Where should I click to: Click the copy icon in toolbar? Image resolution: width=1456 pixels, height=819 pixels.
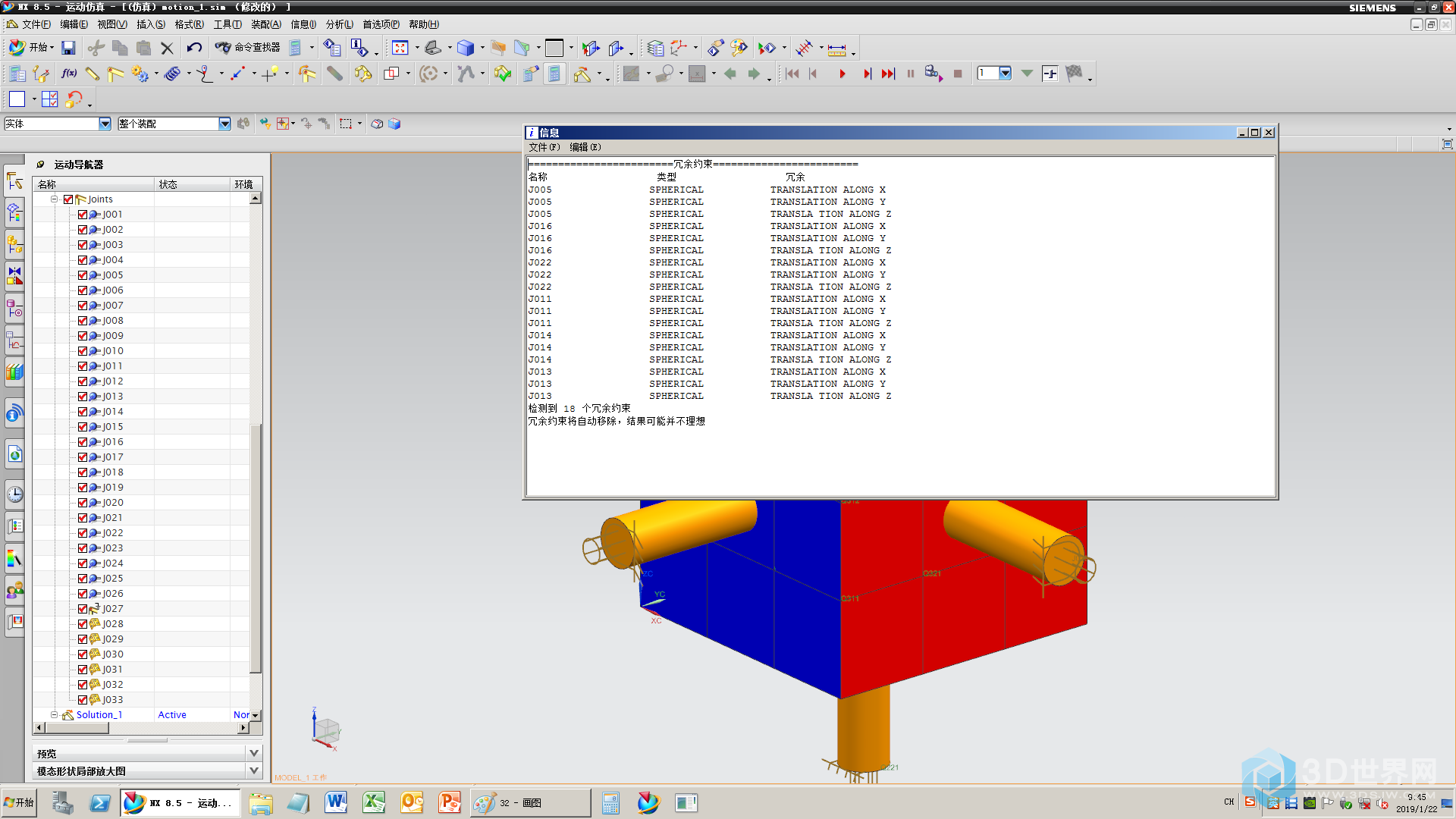[120, 49]
